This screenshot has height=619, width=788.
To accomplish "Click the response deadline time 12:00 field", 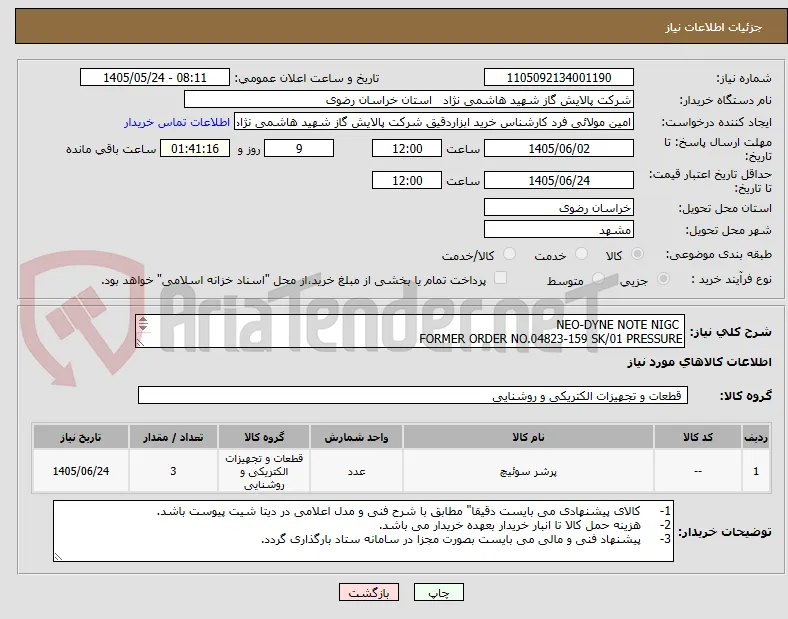I will click(x=407, y=149).
